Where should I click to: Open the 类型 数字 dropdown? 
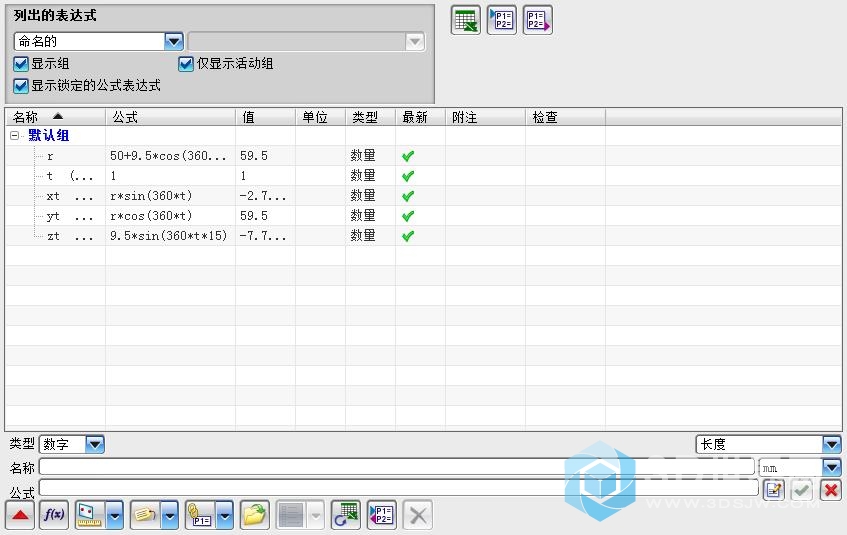95,445
